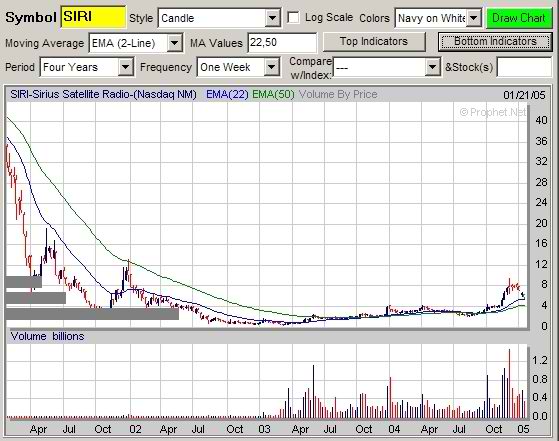Open the Style dropdown showing Candle
559x441 pixels.
click(x=219, y=18)
